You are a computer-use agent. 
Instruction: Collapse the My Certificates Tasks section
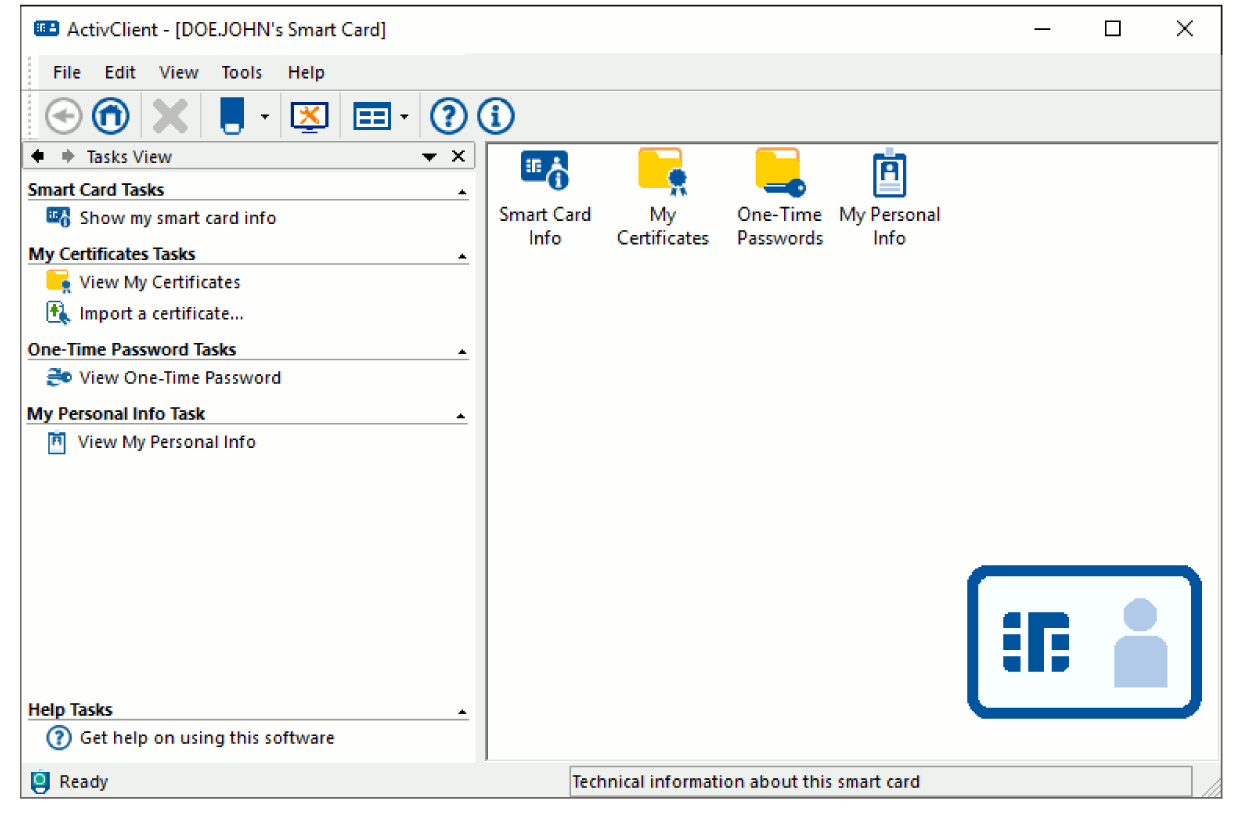[x=462, y=256]
